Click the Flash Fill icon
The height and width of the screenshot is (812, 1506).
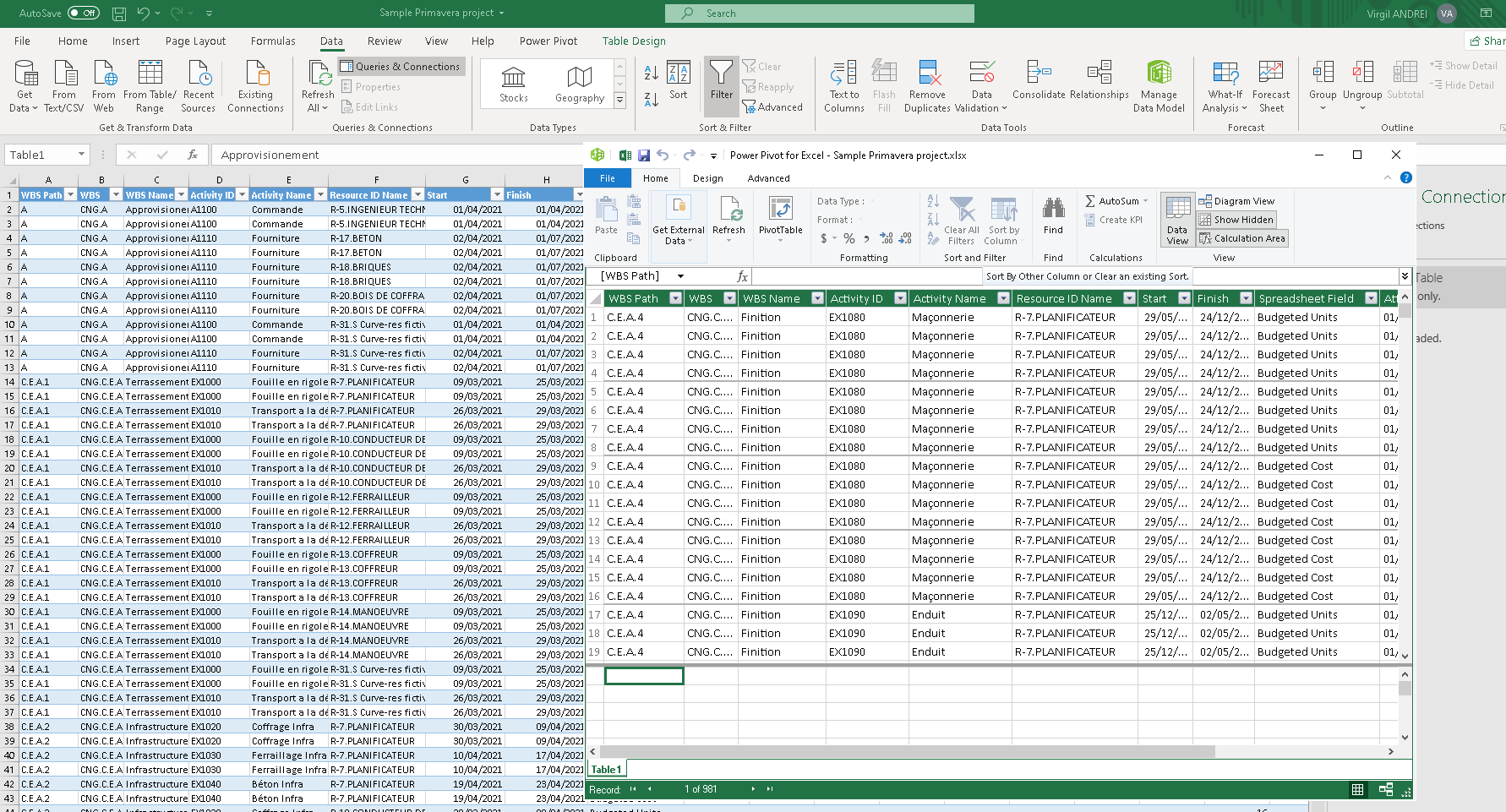tap(884, 84)
